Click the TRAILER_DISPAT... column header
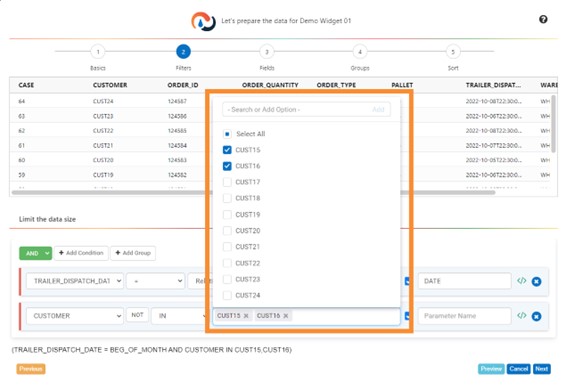The height and width of the screenshot is (390, 566). (493, 85)
